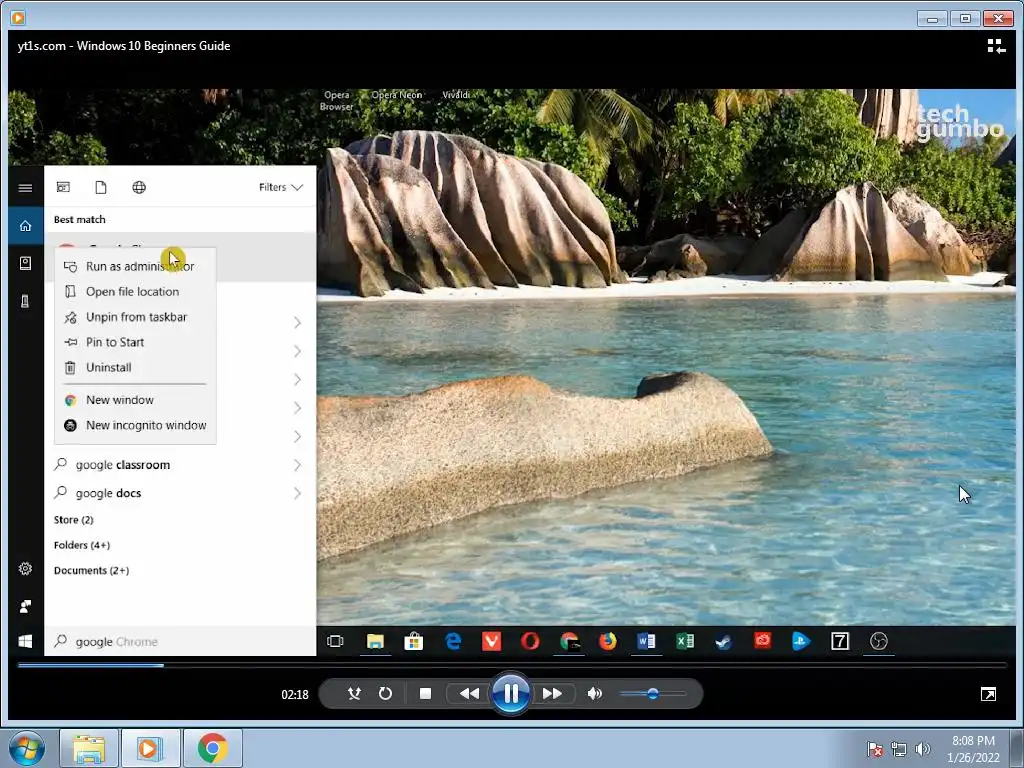Click the Windows 10 Start button in video
The height and width of the screenshot is (768, 1024).
click(x=25, y=641)
